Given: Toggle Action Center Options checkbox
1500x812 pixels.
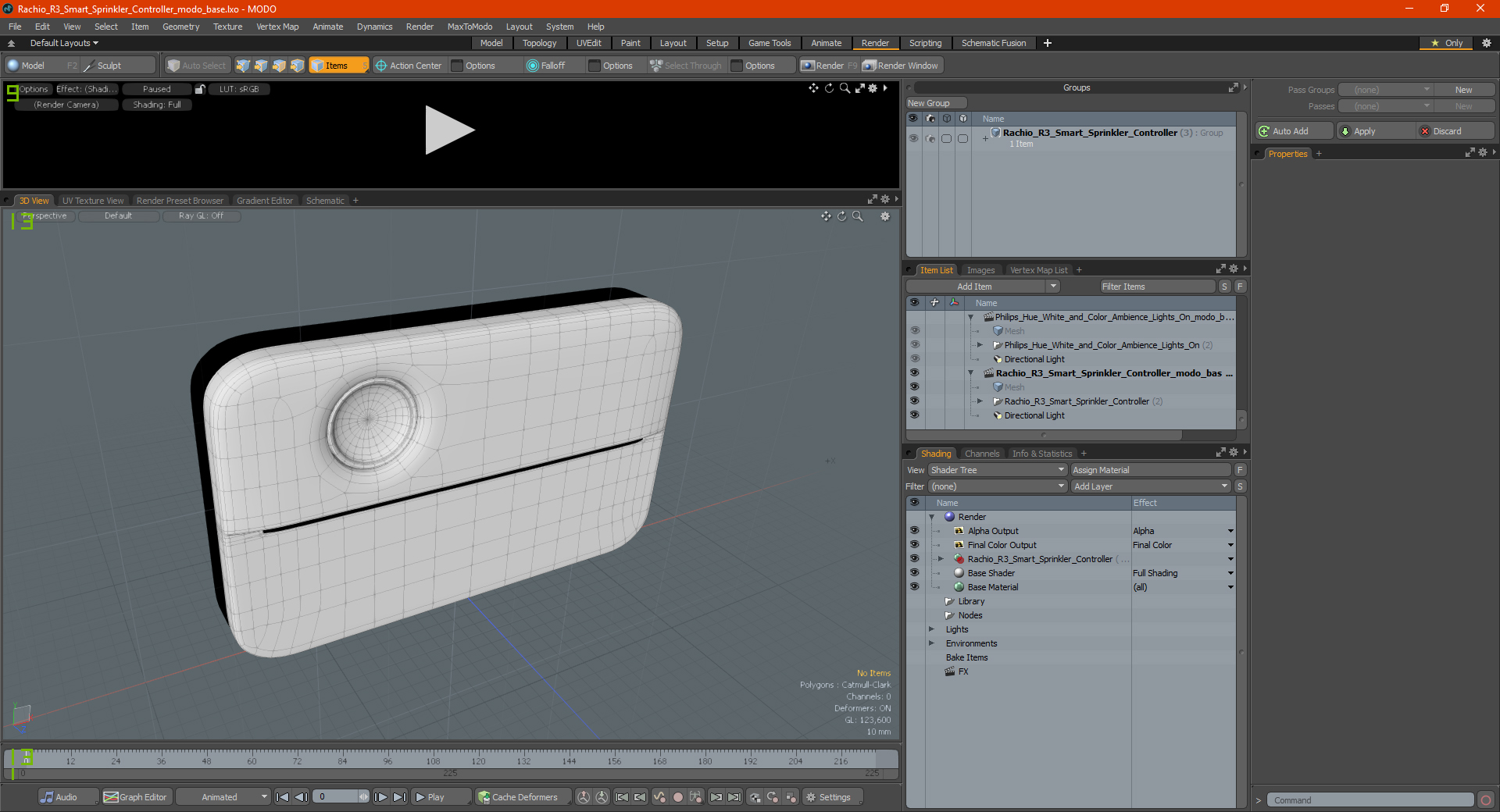Looking at the screenshot, I should (458, 66).
